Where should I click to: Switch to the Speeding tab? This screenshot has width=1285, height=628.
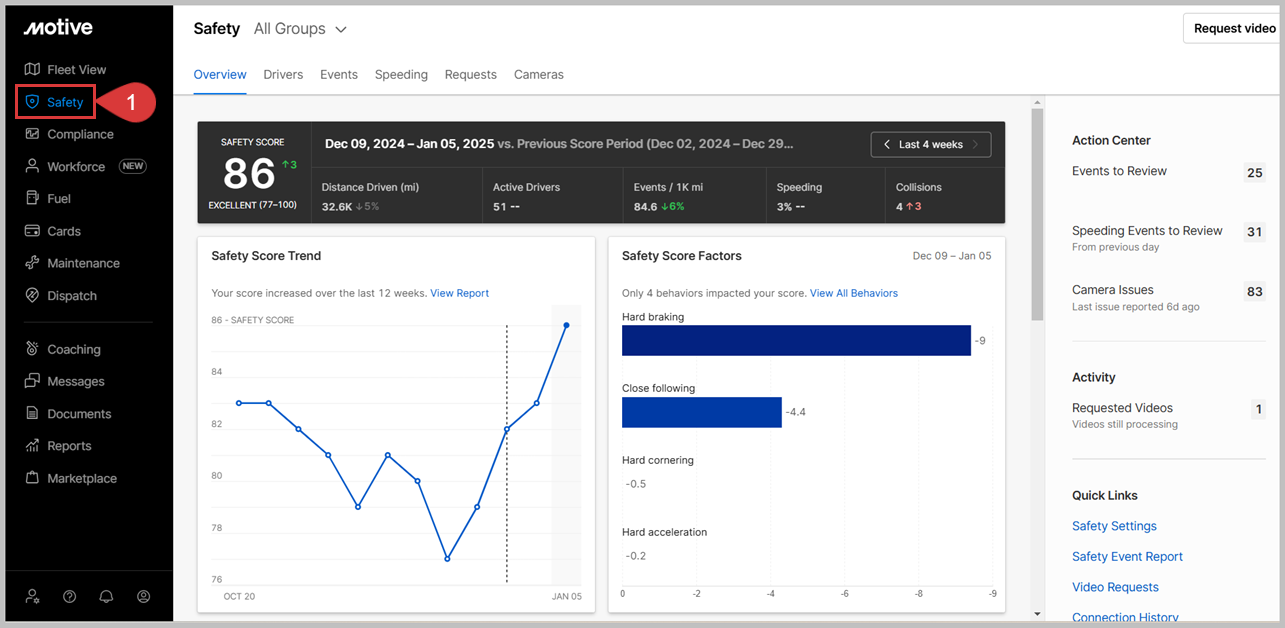[401, 75]
